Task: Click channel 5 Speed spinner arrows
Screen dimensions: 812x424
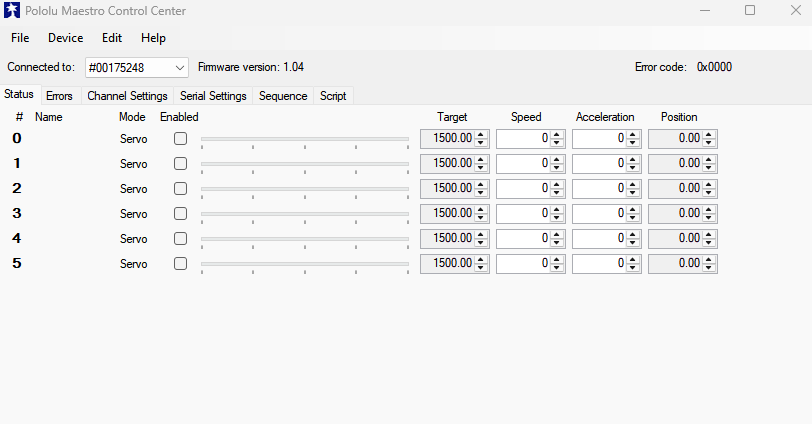Action: pyautogui.click(x=557, y=264)
